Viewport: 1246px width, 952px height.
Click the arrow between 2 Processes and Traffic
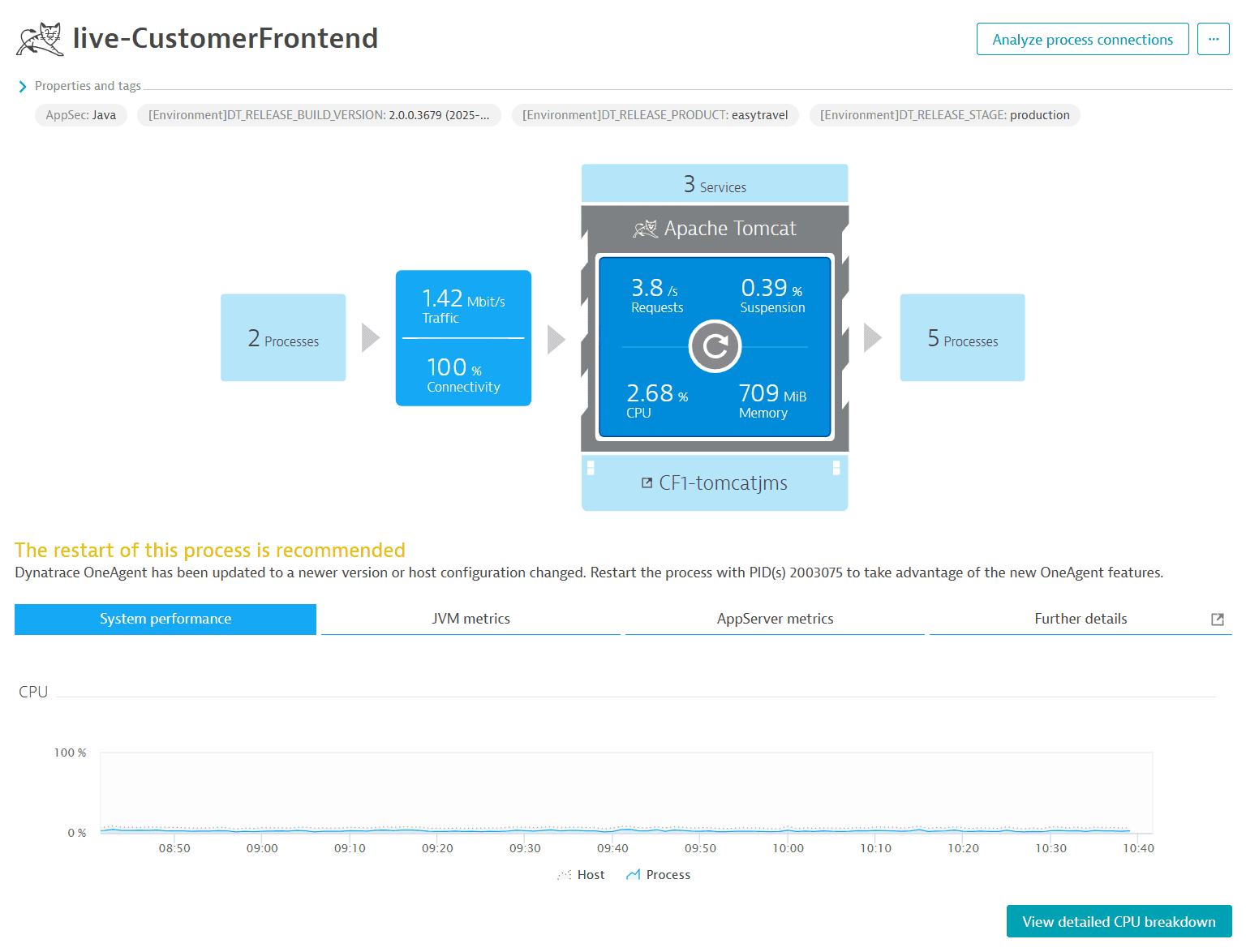click(371, 338)
